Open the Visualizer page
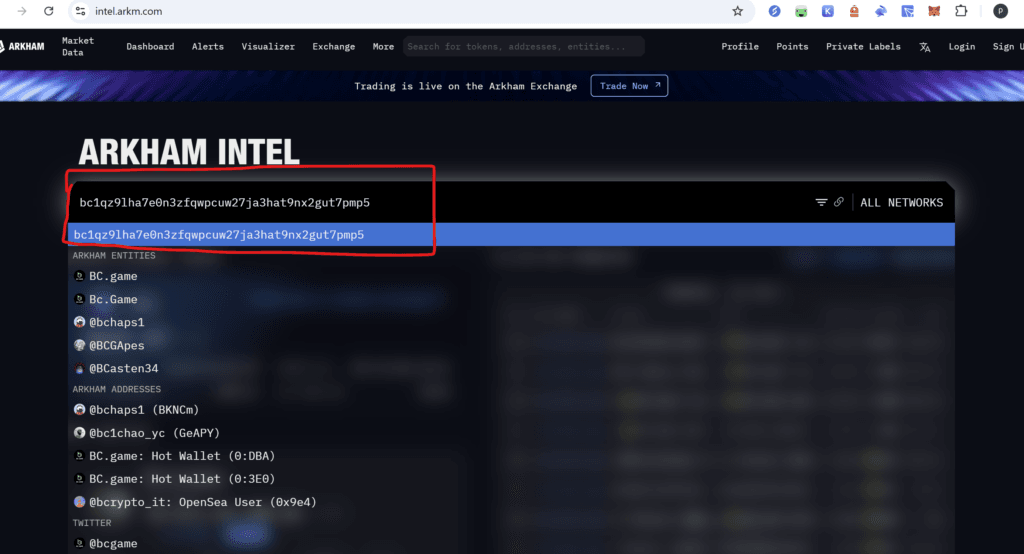 (x=268, y=46)
